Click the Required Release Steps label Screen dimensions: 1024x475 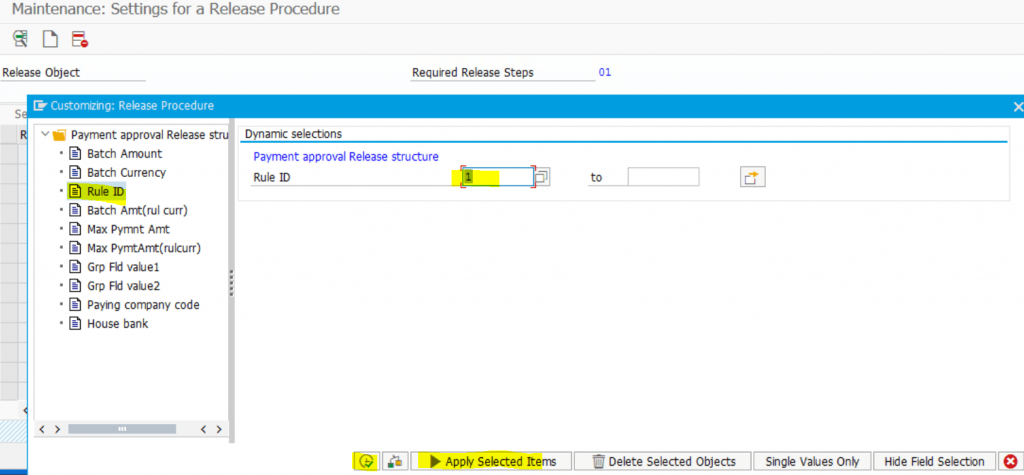[x=473, y=73]
